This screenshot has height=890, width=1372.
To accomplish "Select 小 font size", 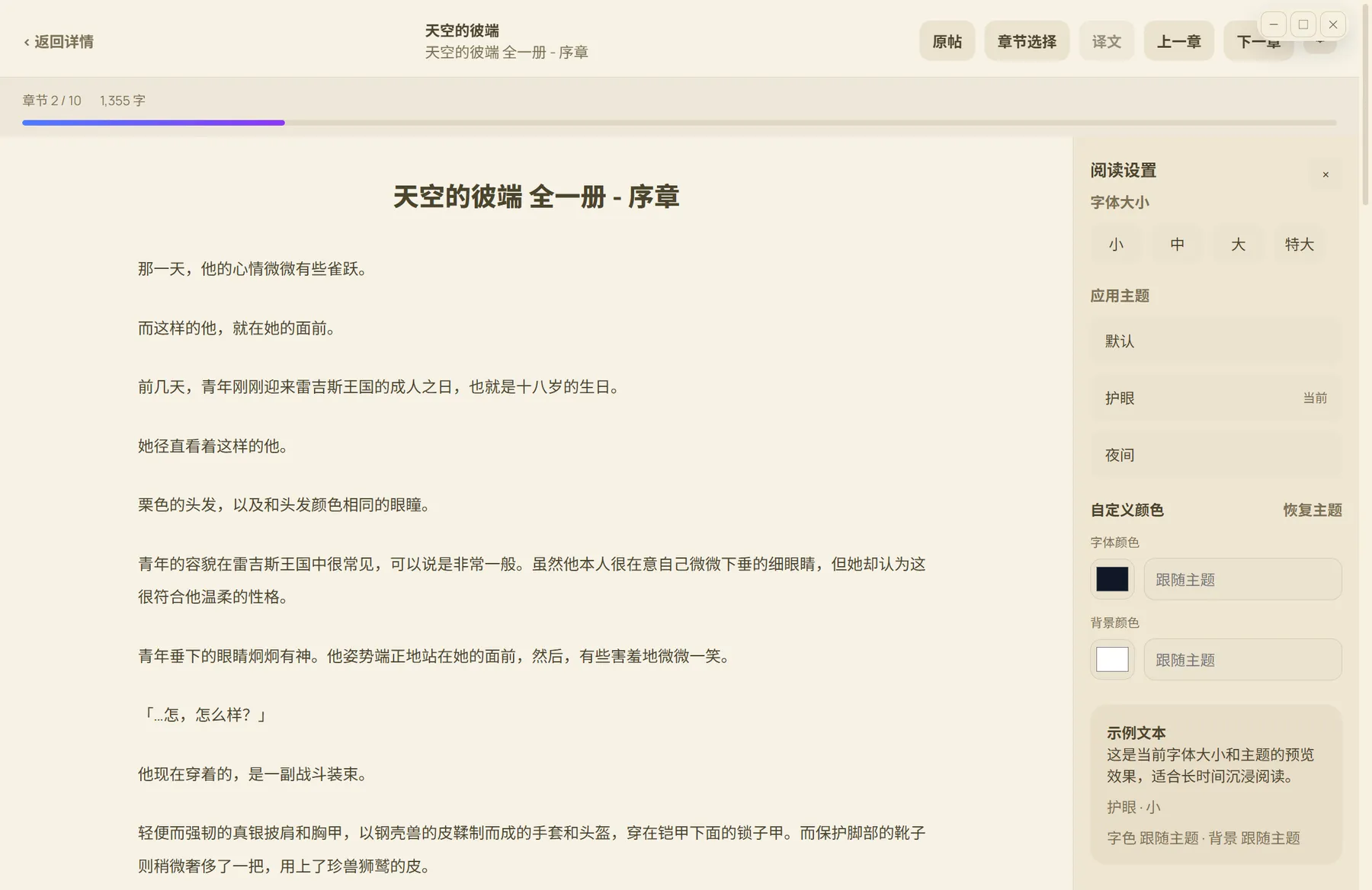I will pos(1116,245).
